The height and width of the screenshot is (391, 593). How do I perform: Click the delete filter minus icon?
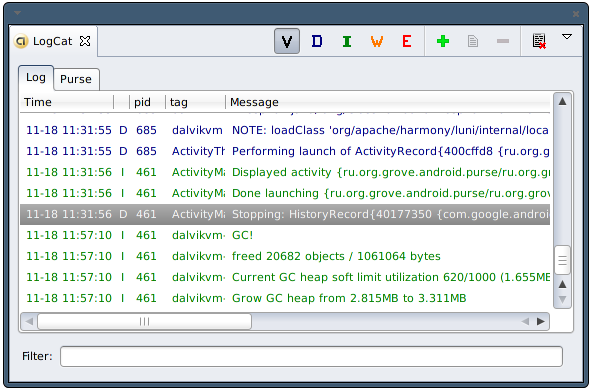pos(503,41)
